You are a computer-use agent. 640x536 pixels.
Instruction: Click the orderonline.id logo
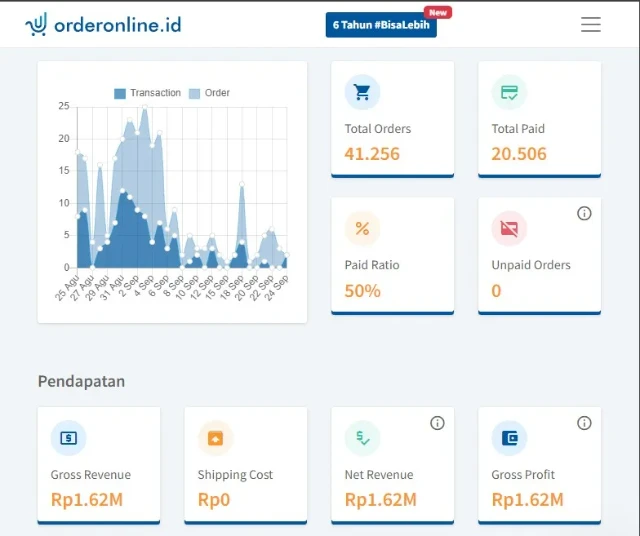[x=104, y=25]
